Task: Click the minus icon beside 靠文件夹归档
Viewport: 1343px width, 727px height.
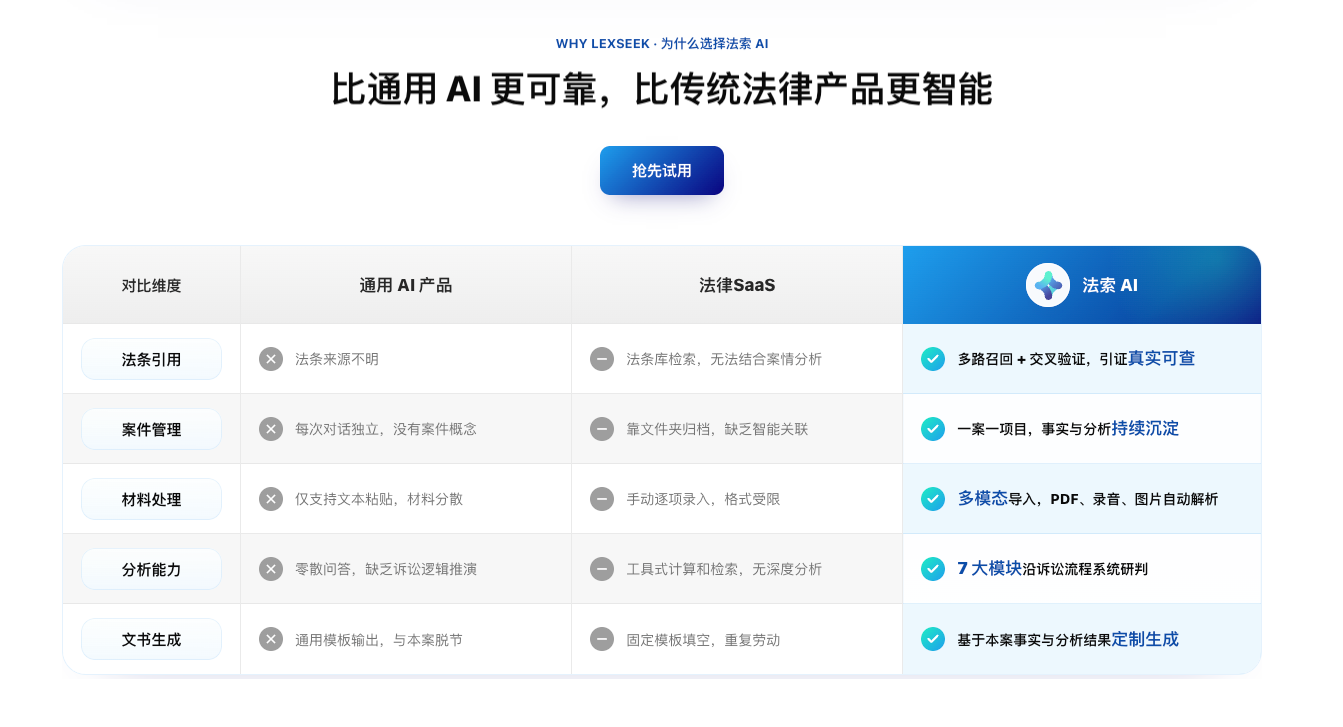Action: tap(602, 429)
